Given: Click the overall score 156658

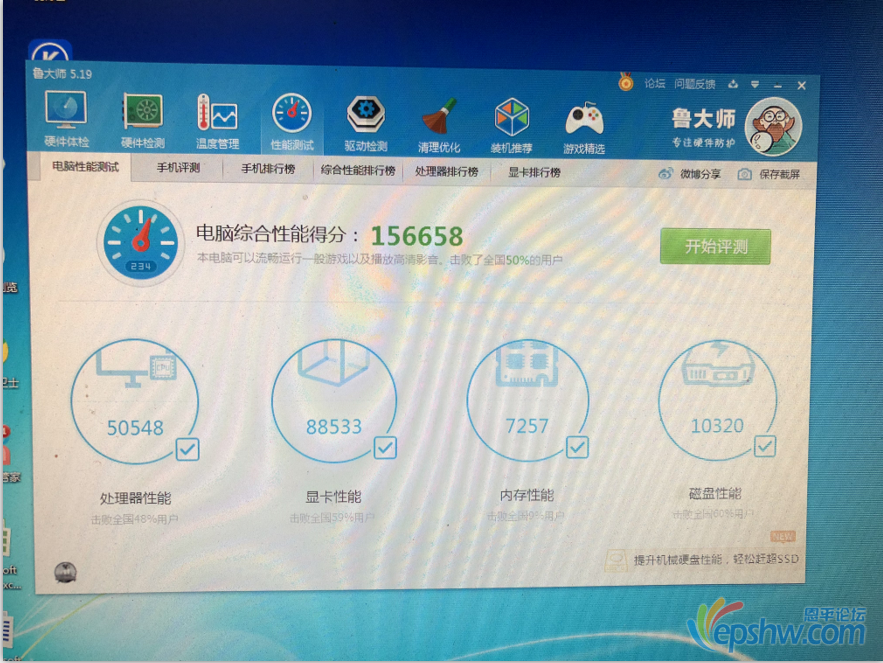Looking at the screenshot, I should click(x=417, y=236).
